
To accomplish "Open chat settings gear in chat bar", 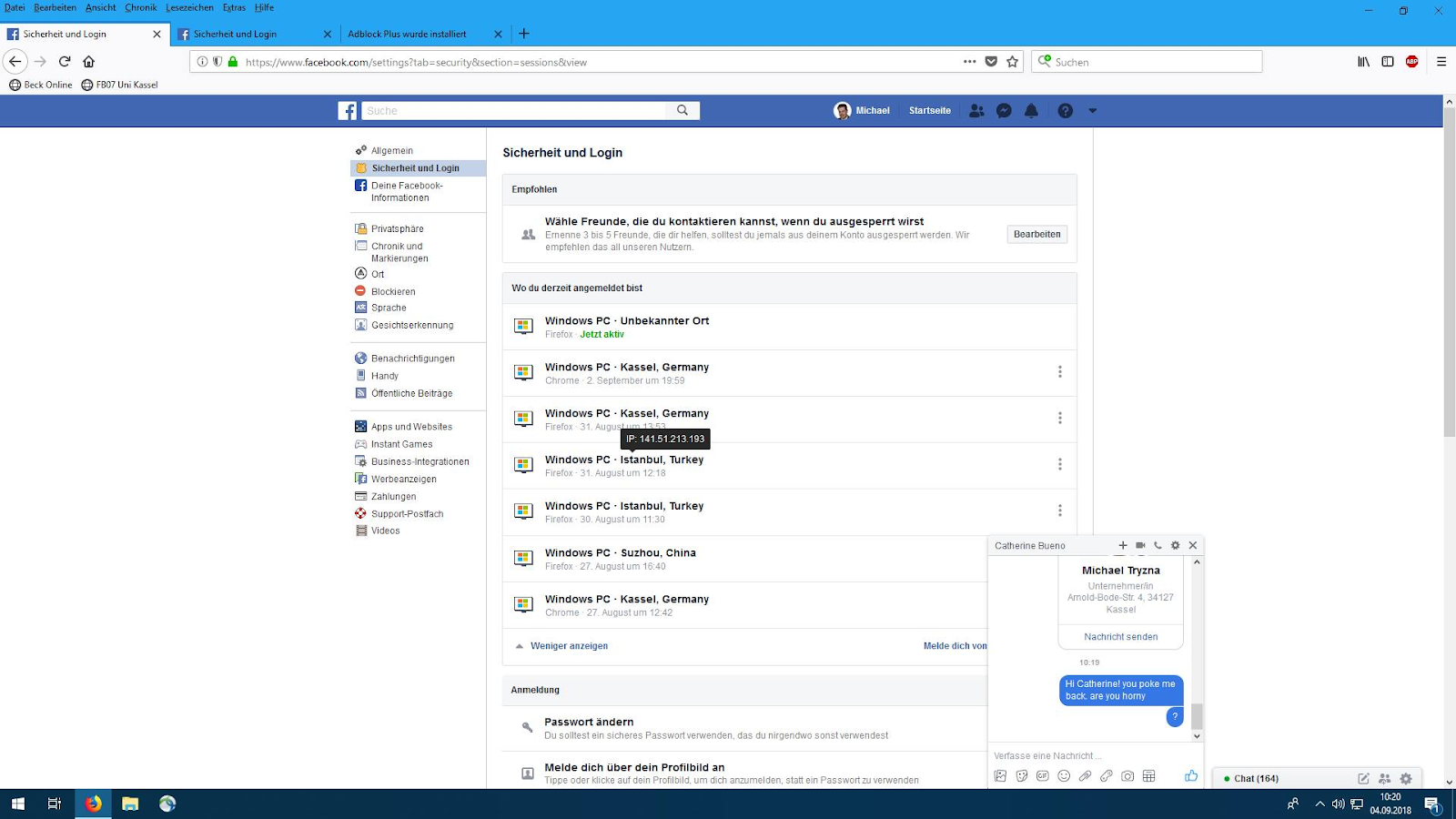I will pos(1406,779).
